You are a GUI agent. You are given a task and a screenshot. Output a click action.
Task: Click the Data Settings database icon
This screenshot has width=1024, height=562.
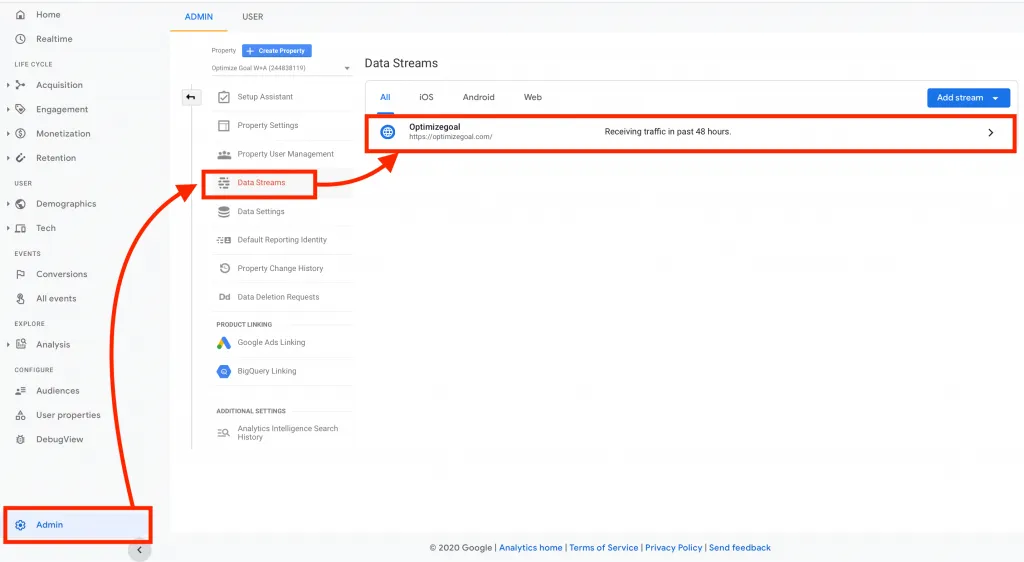(x=224, y=211)
